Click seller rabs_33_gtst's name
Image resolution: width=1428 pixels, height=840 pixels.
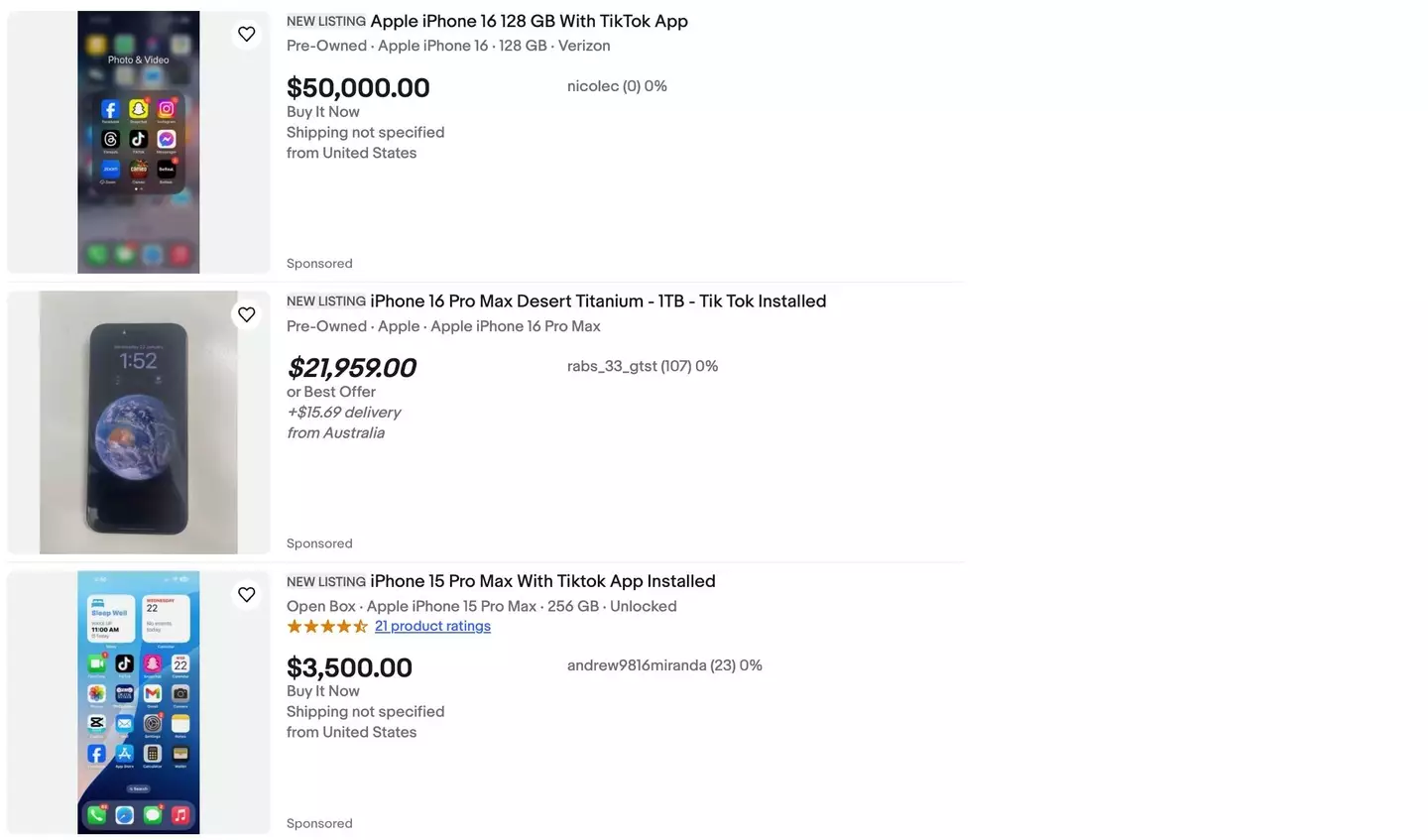612,366
